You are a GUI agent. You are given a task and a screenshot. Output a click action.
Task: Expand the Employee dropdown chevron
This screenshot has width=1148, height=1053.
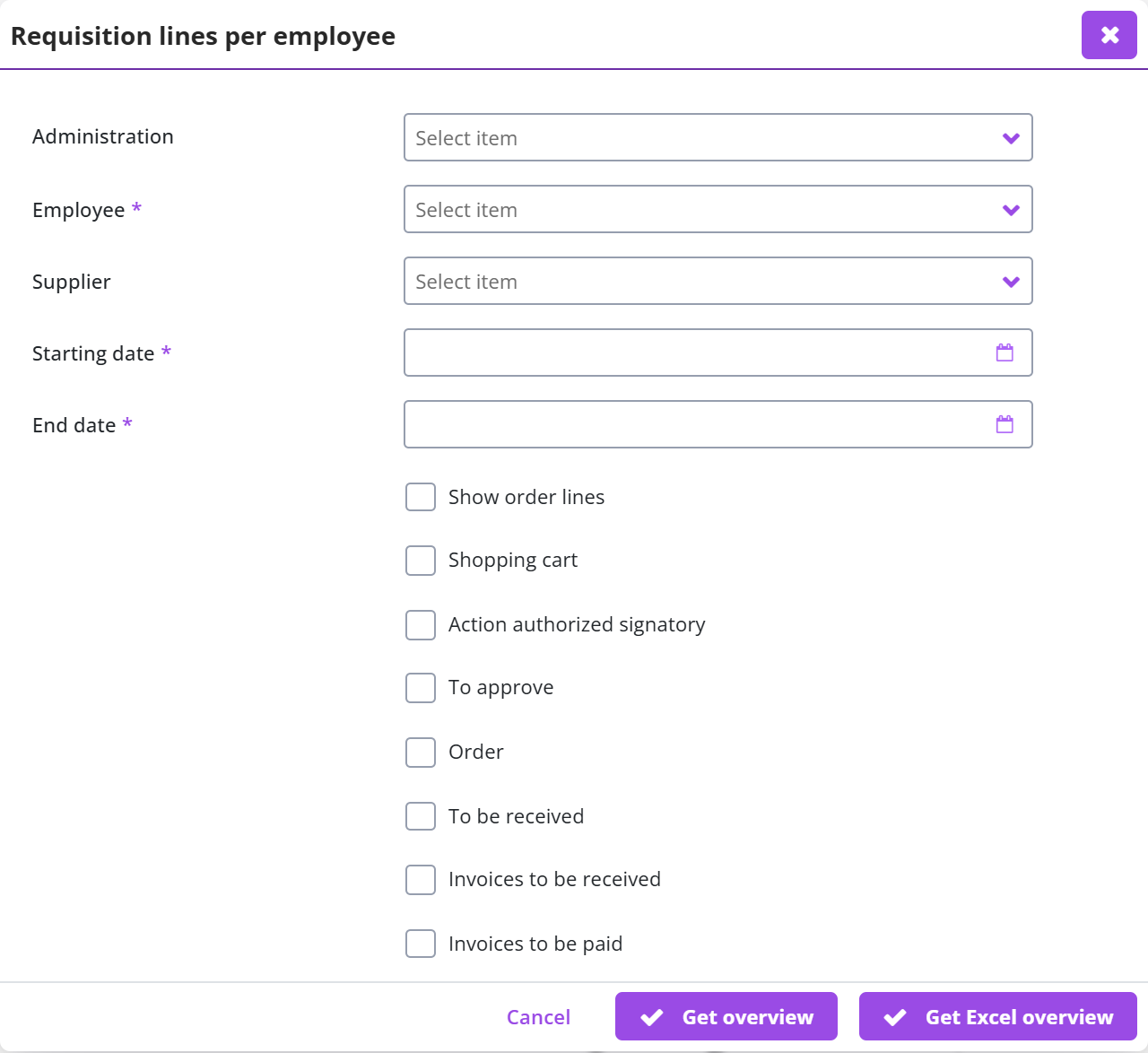1011,210
